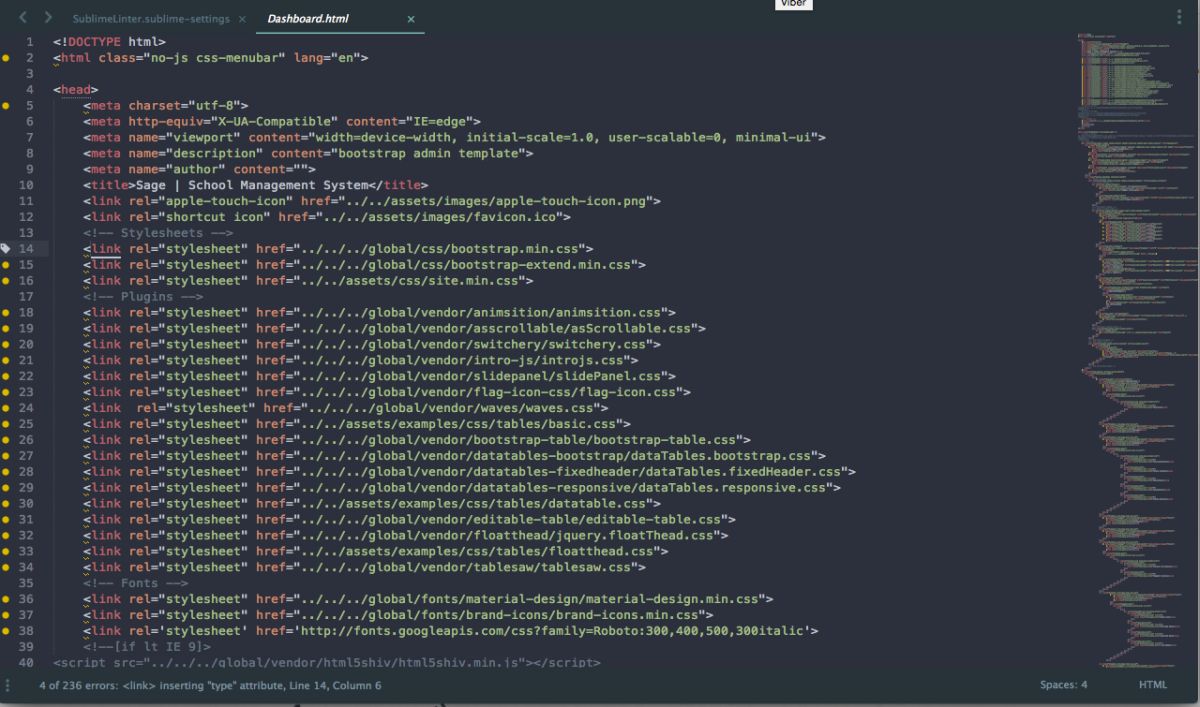Click the yellow lint dot on line 28

[x=5, y=472]
